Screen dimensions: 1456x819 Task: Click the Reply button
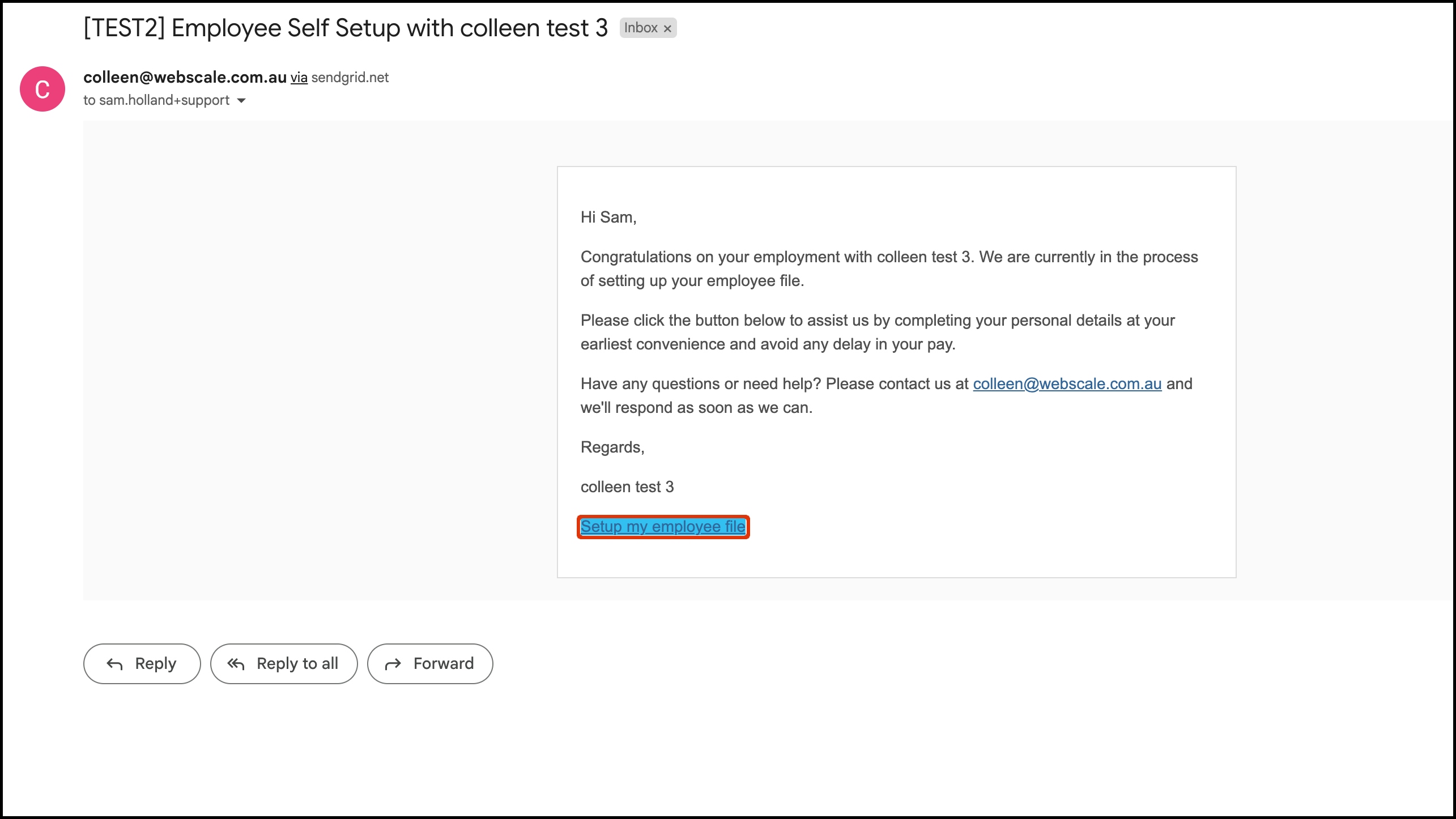point(142,663)
